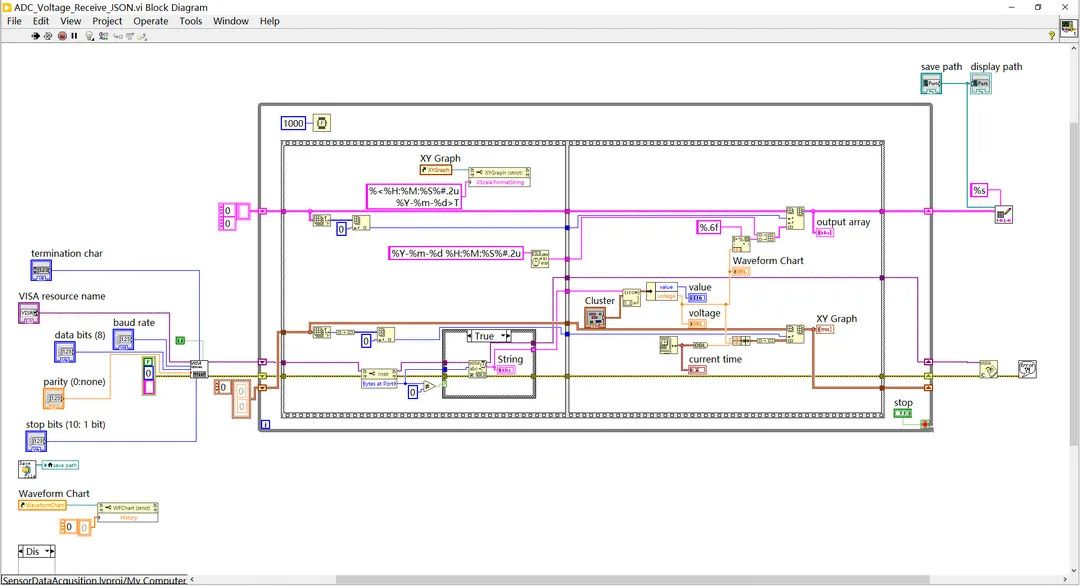
Task: Select the simple error handler node
Action: click(1027, 369)
